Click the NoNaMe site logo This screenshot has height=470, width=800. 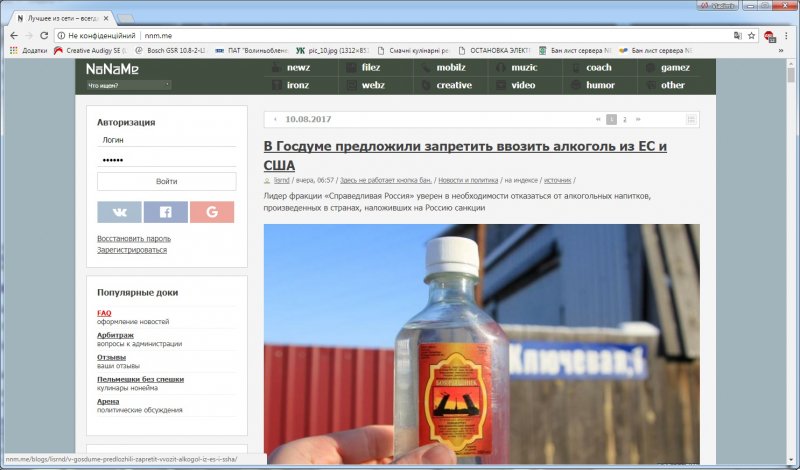112,69
